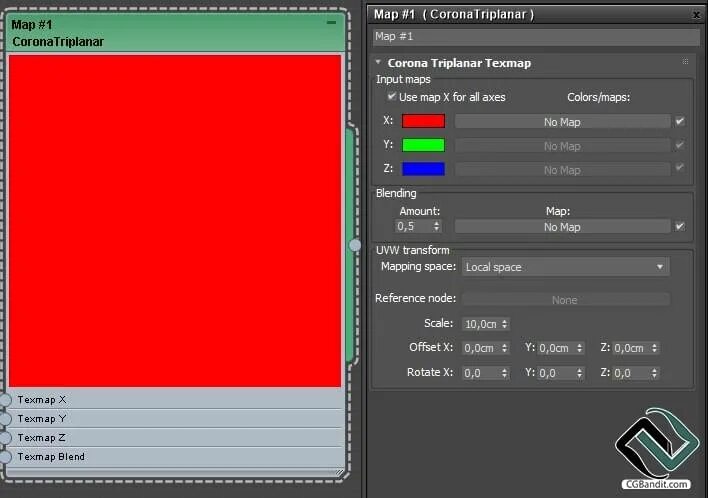Toggle the Y map enable checkbox
This screenshot has height=498, width=708.
(680, 145)
